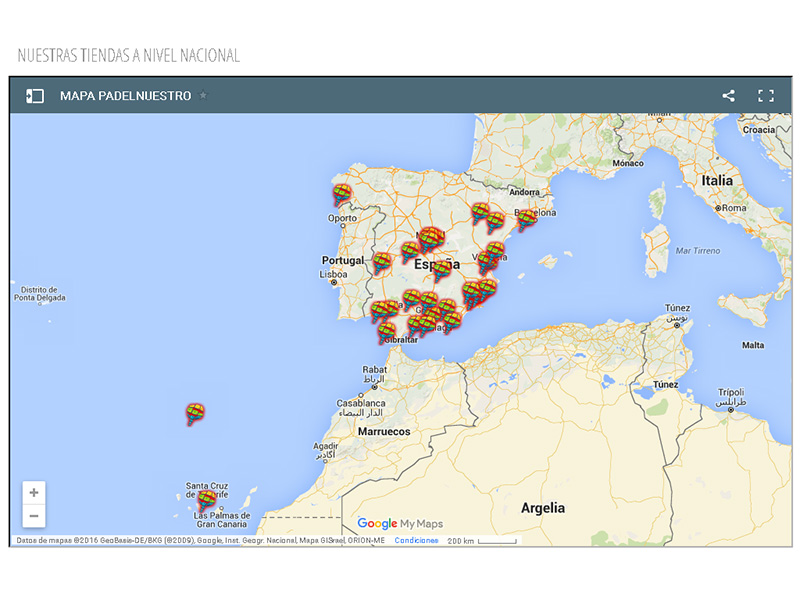Click the Roma city label on the map
The height and width of the screenshot is (600, 800).
point(734,208)
